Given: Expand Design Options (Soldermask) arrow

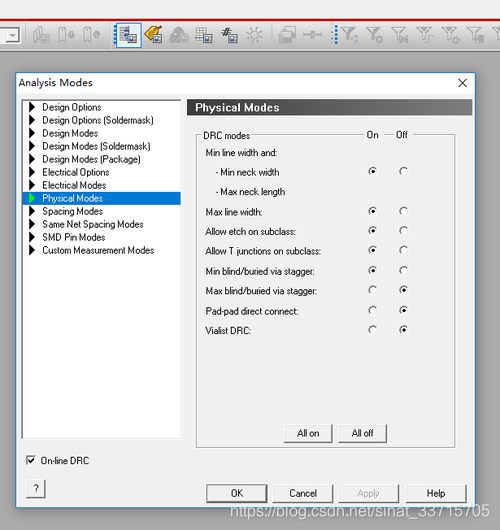Looking at the screenshot, I should pos(32,120).
